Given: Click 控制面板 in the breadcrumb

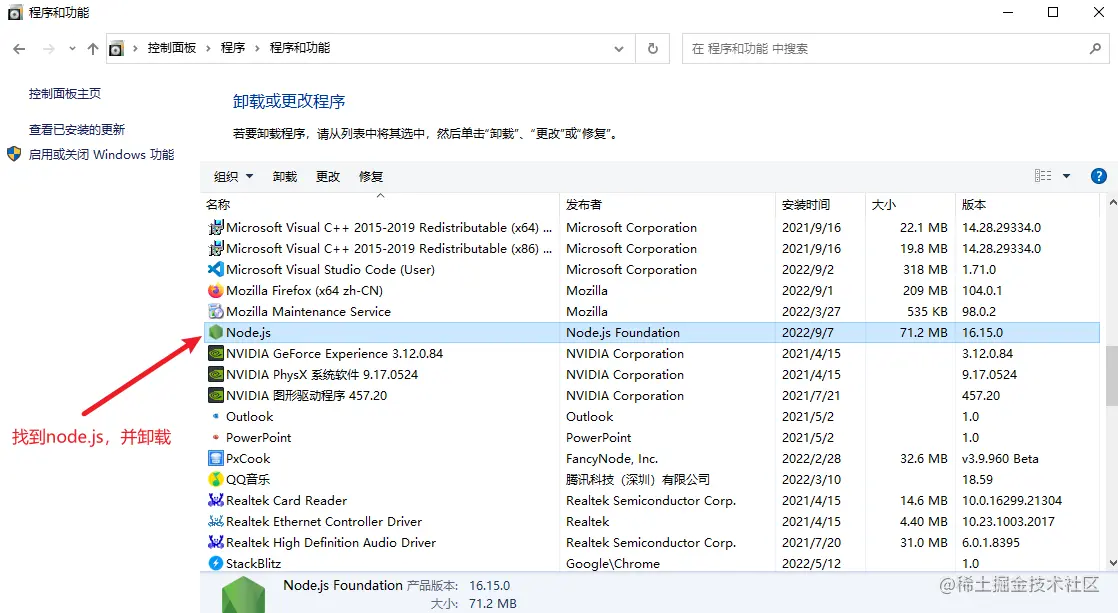Looking at the screenshot, I should click(172, 48).
